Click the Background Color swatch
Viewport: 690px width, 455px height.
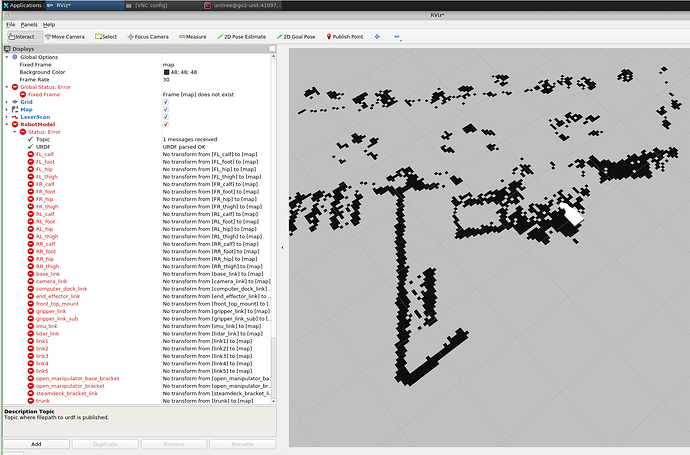point(166,72)
